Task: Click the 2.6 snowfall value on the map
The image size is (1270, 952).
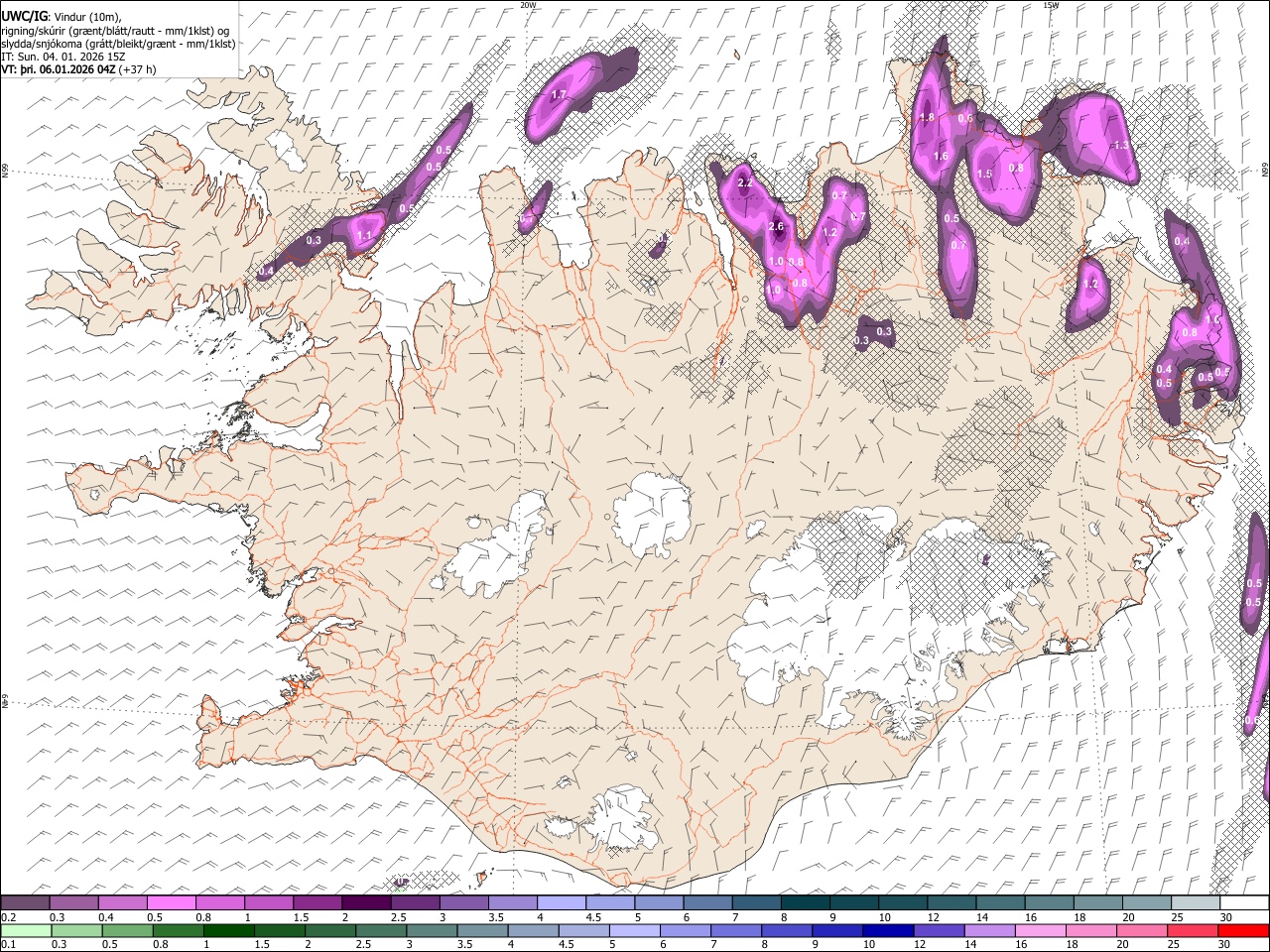Action: pyautogui.click(x=776, y=227)
